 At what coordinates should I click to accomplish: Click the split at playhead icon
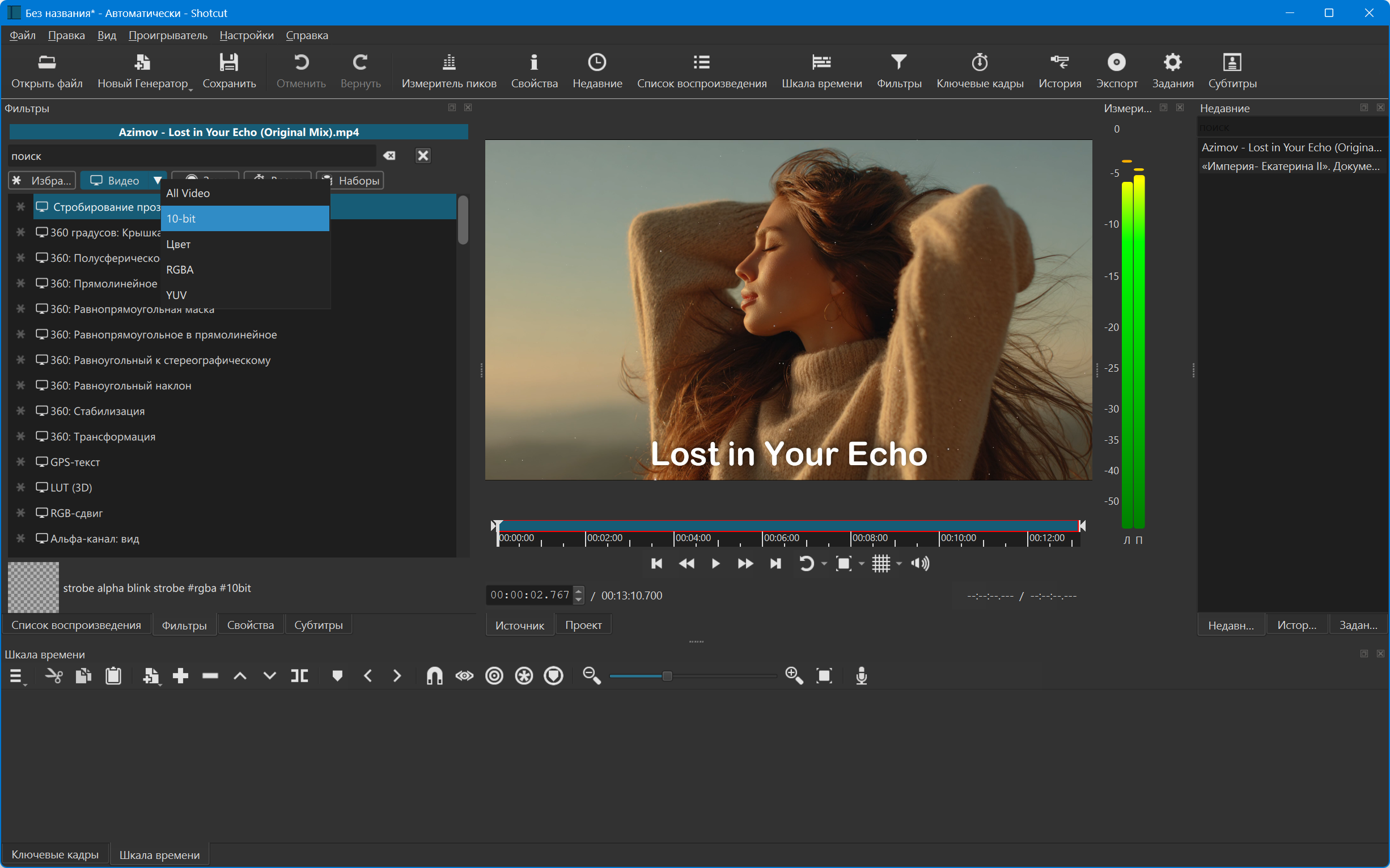tap(299, 676)
